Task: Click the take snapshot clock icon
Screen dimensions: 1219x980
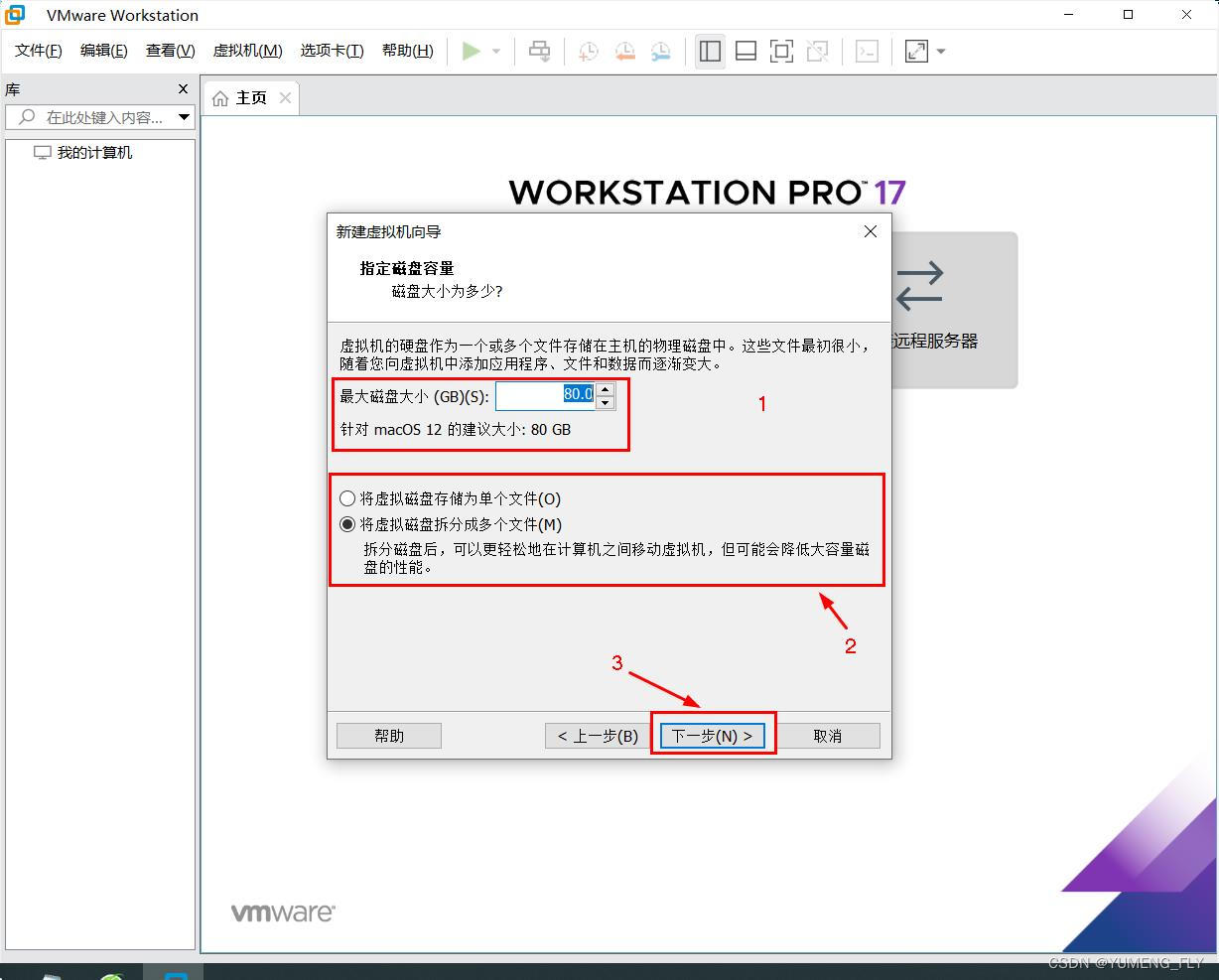Action: [589, 51]
